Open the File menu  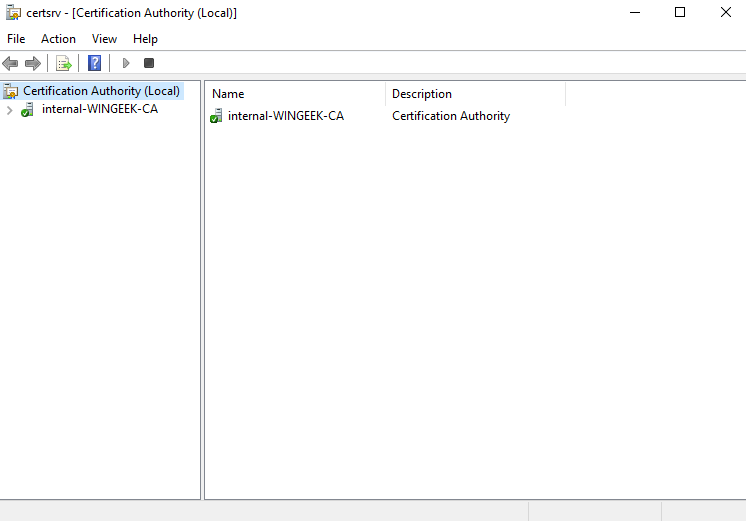(x=16, y=39)
